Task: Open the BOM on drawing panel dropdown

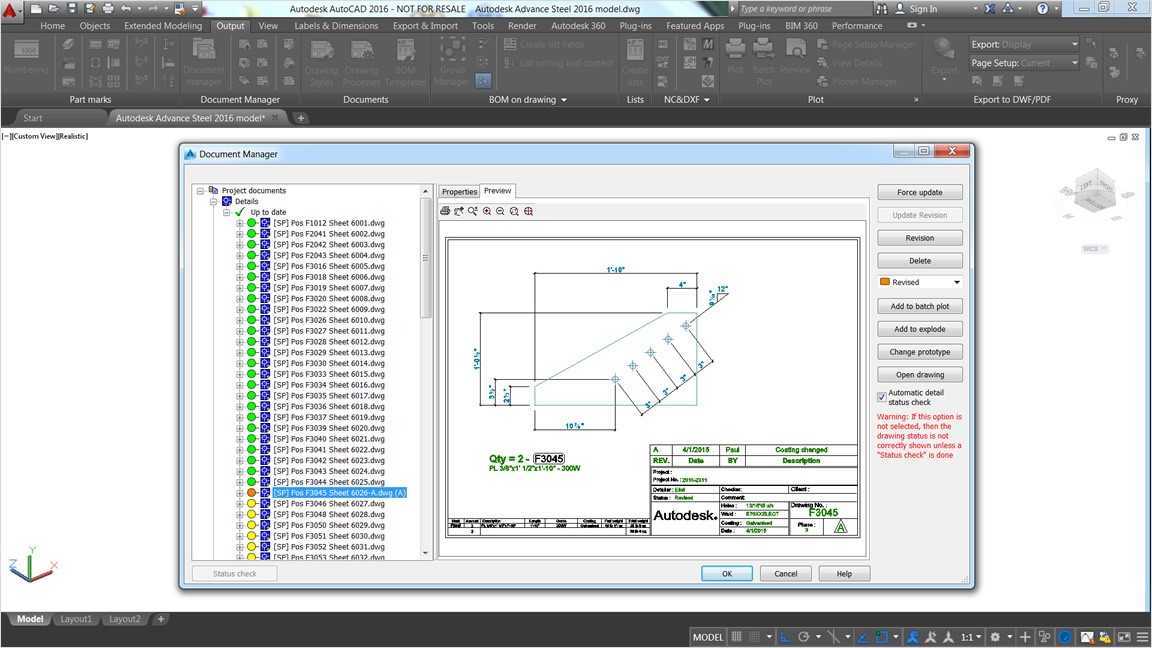Action: pyautogui.click(x=564, y=100)
